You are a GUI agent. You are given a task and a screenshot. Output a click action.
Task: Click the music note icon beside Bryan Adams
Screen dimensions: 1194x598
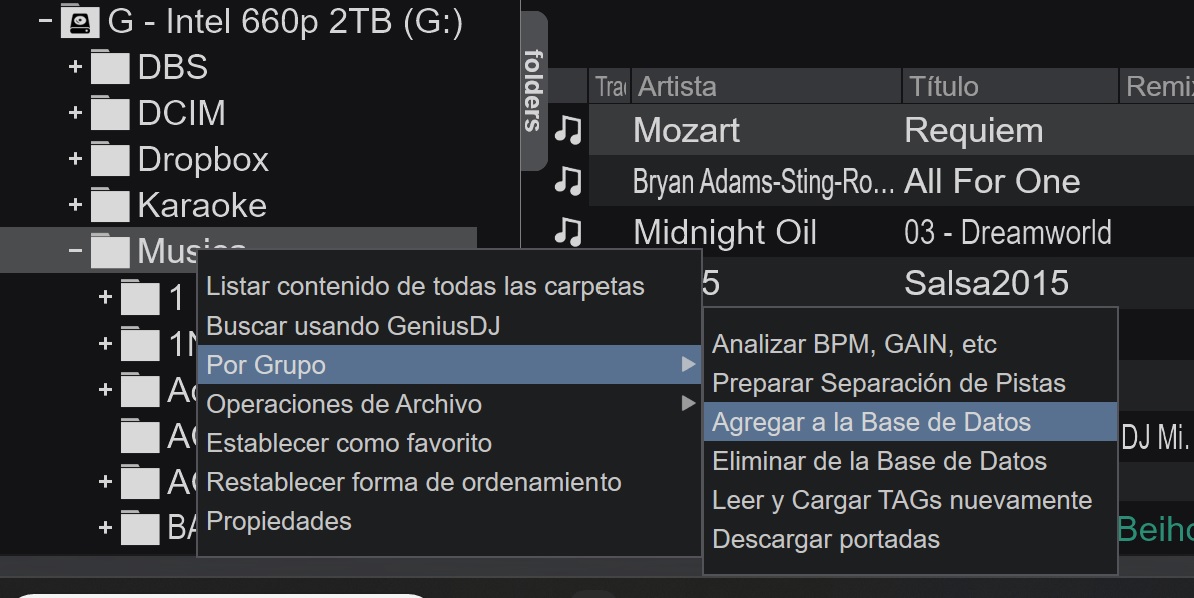[568, 181]
